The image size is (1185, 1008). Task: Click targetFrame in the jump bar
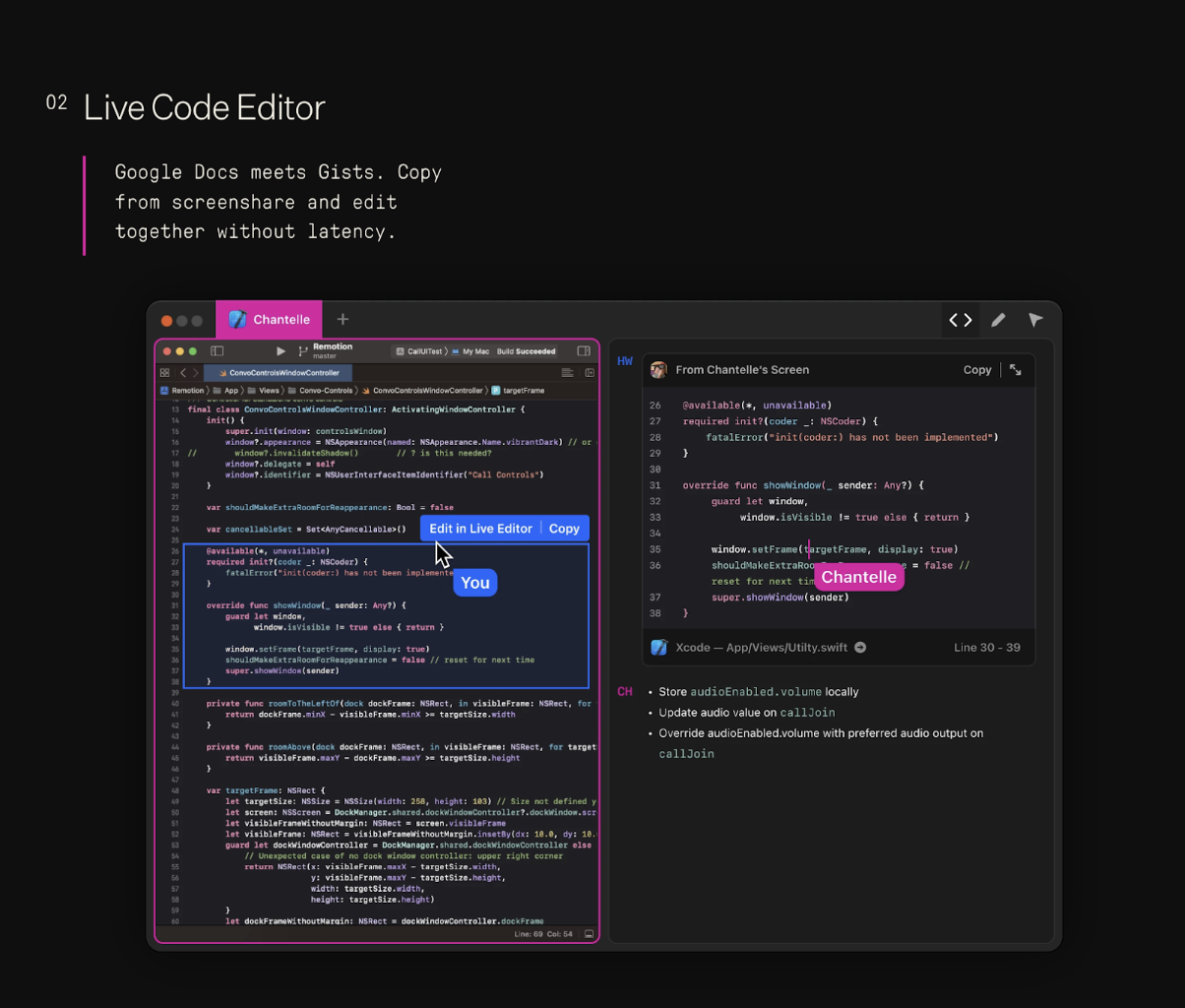[518, 391]
